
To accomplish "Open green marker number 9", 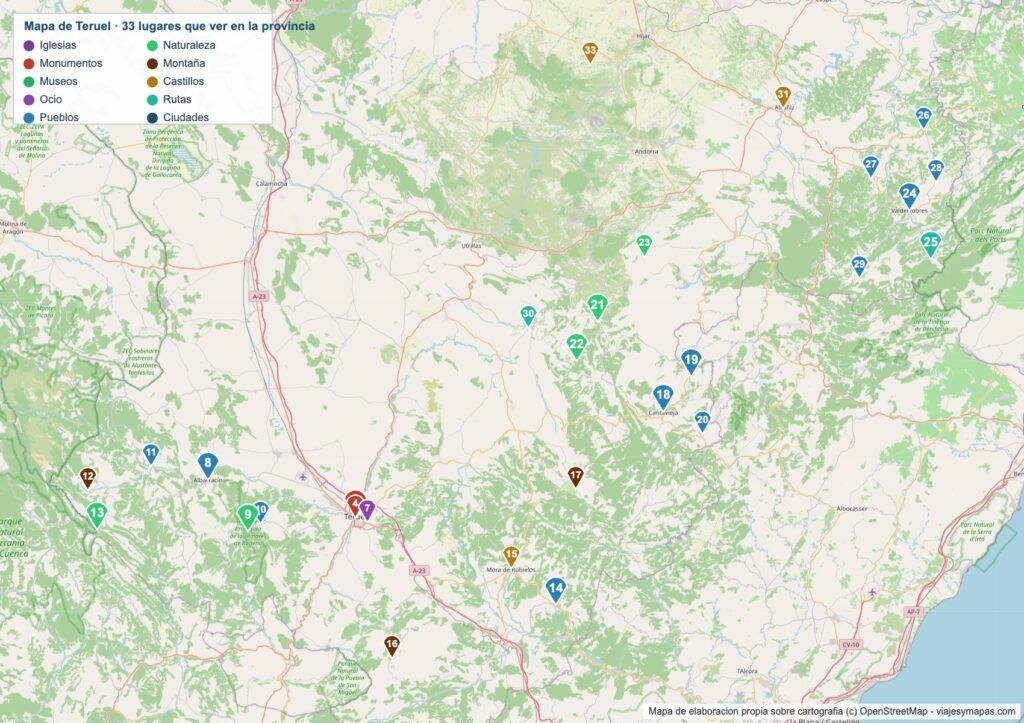I will pyautogui.click(x=248, y=517).
